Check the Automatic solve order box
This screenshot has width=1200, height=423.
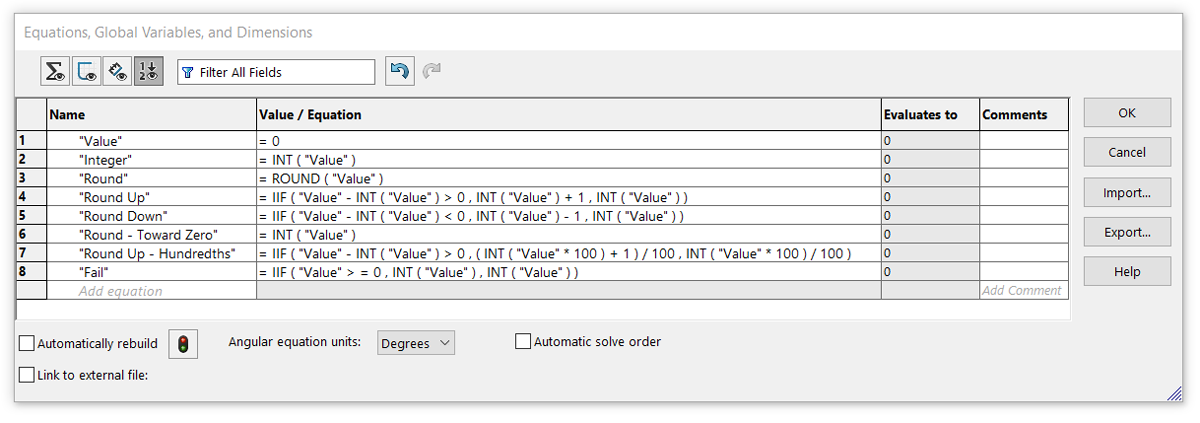(523, 342)
